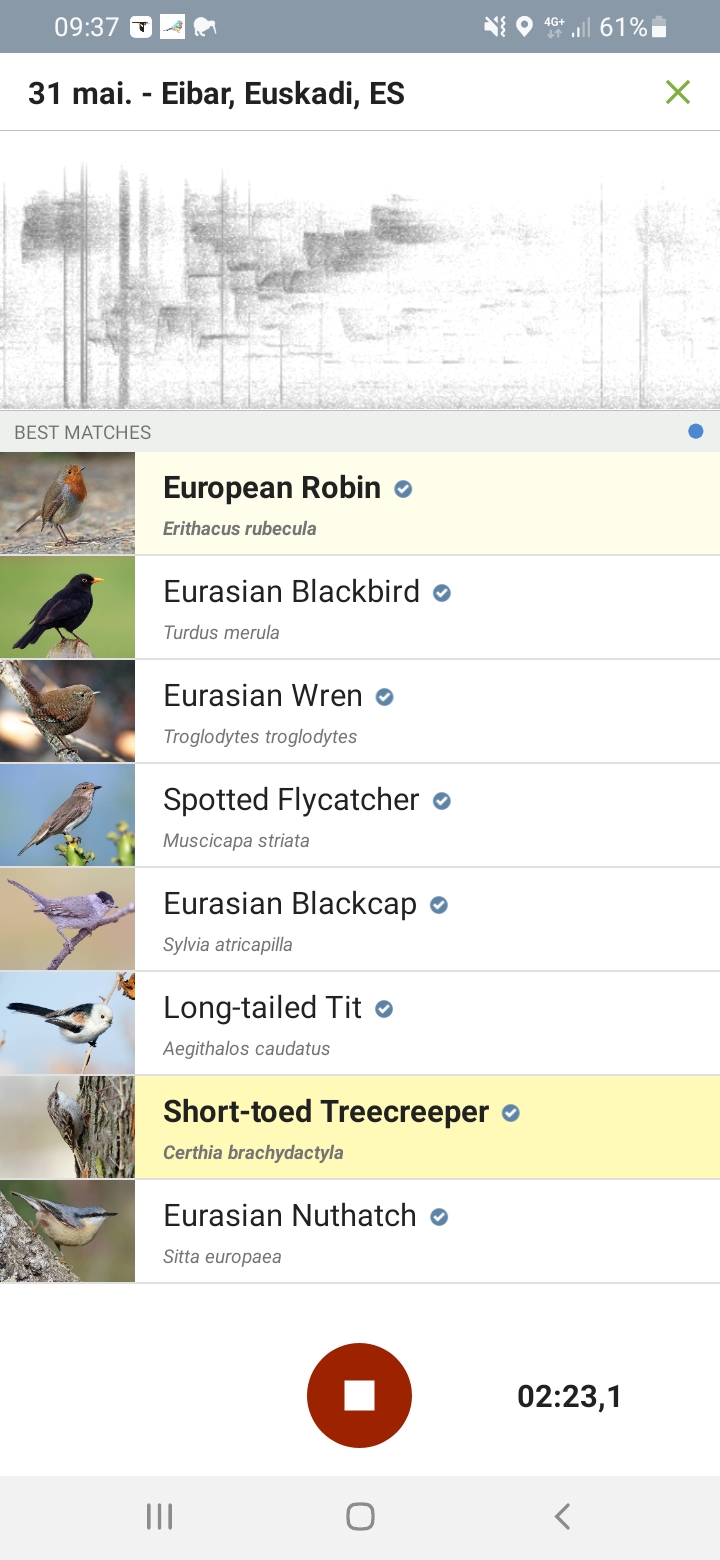Screen dimensions: 720x1560
Task: Tap the verified badge beside Eurasian Blackbird
Action: tap(441, 593)
